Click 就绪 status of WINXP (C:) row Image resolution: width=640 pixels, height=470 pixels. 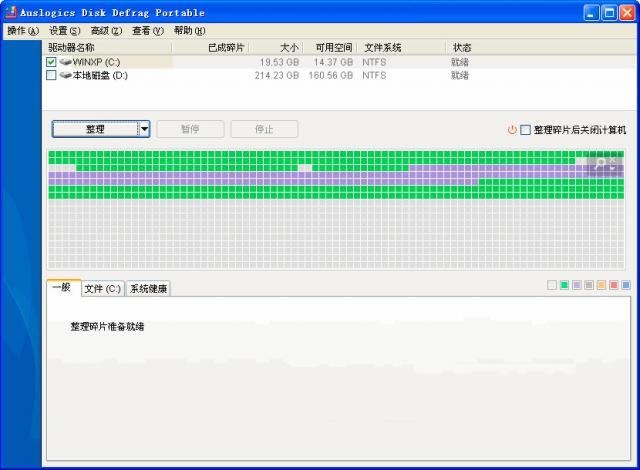[x=460, y=62]
